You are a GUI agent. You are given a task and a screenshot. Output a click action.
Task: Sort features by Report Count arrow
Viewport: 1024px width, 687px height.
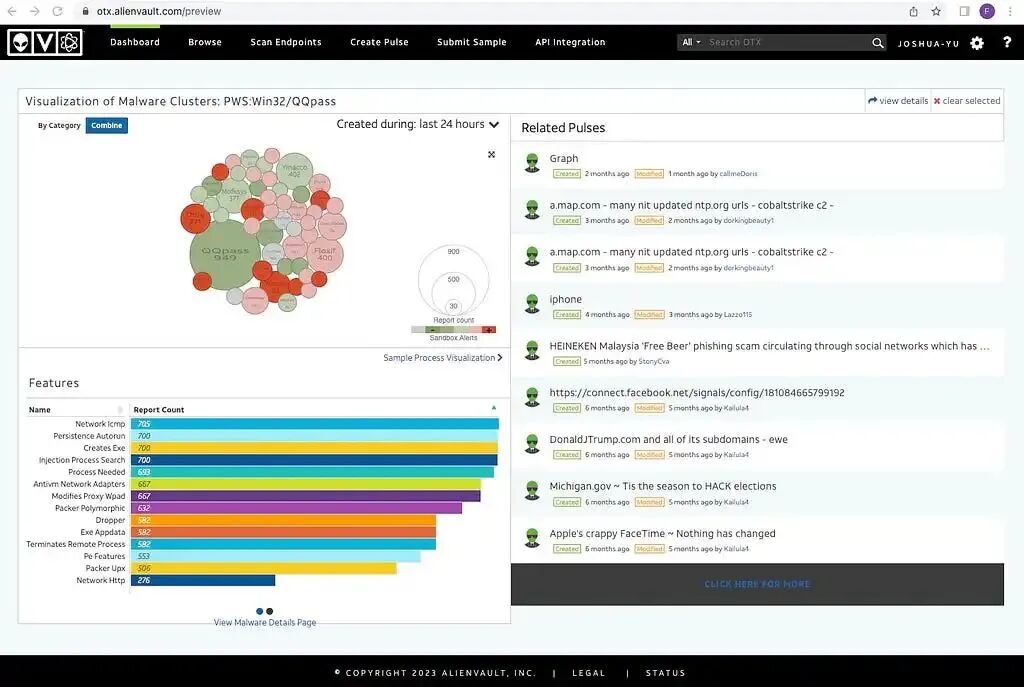[x=494, y=407]
